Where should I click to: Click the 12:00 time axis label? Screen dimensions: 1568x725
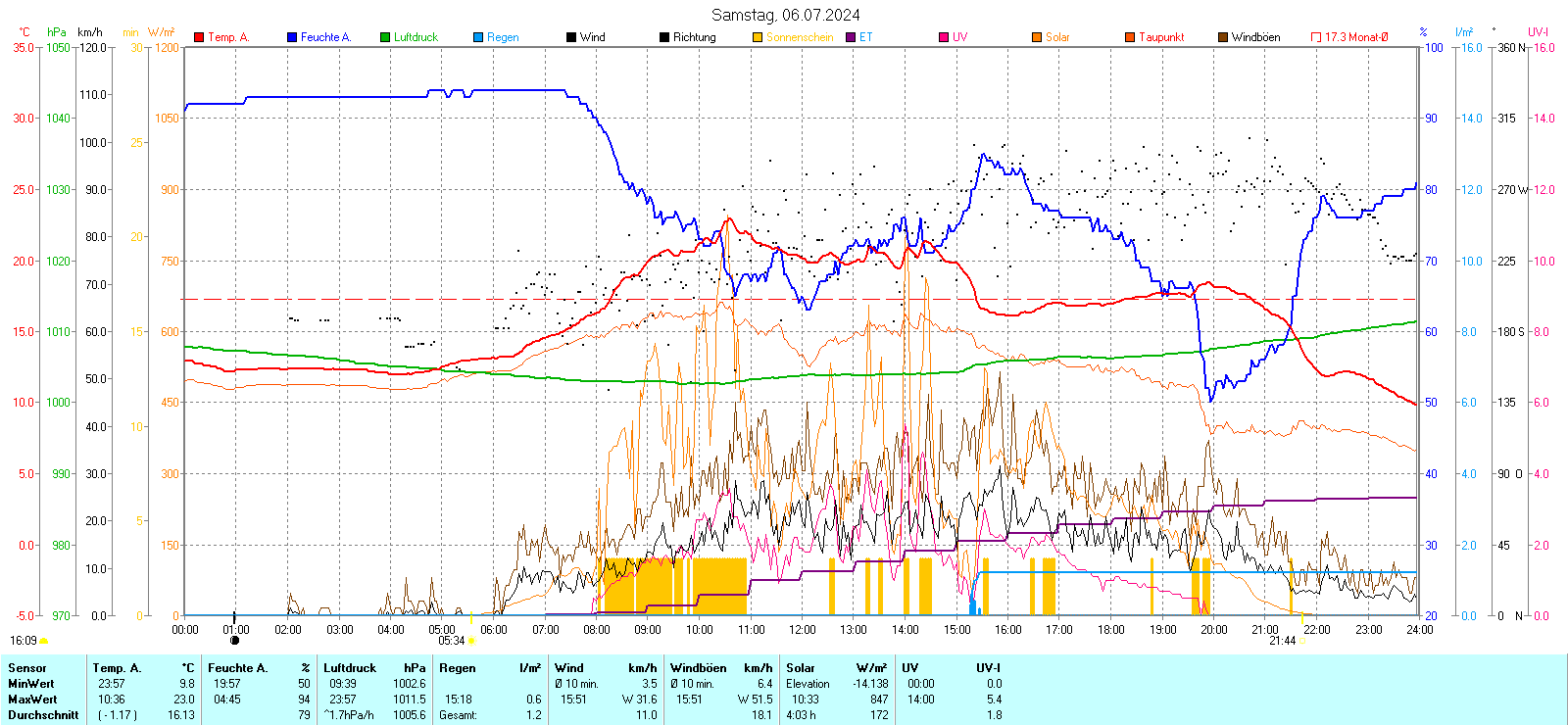pos(802,630)
